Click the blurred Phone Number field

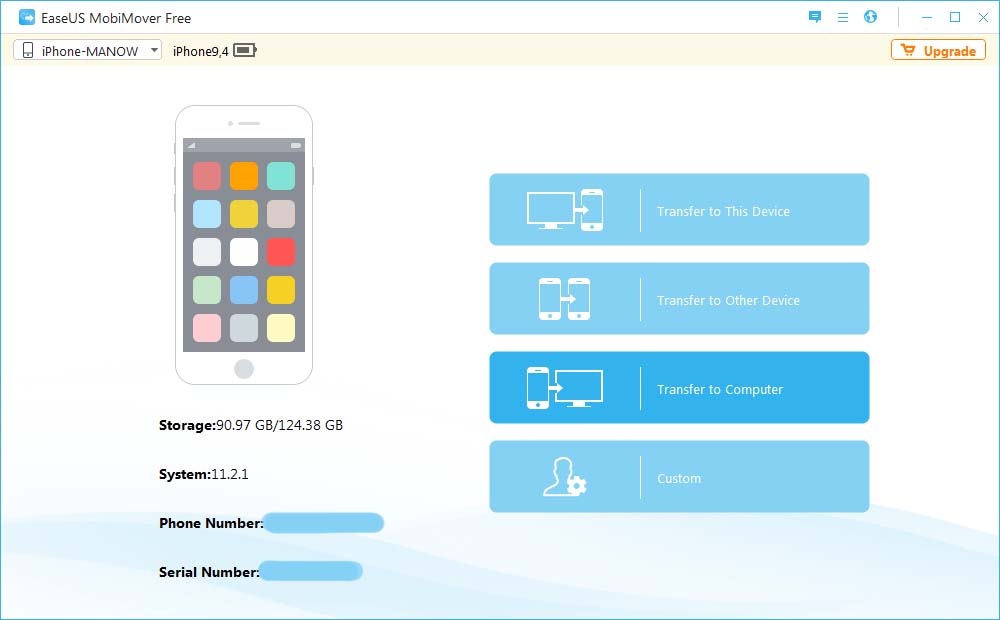coord(323,523)
